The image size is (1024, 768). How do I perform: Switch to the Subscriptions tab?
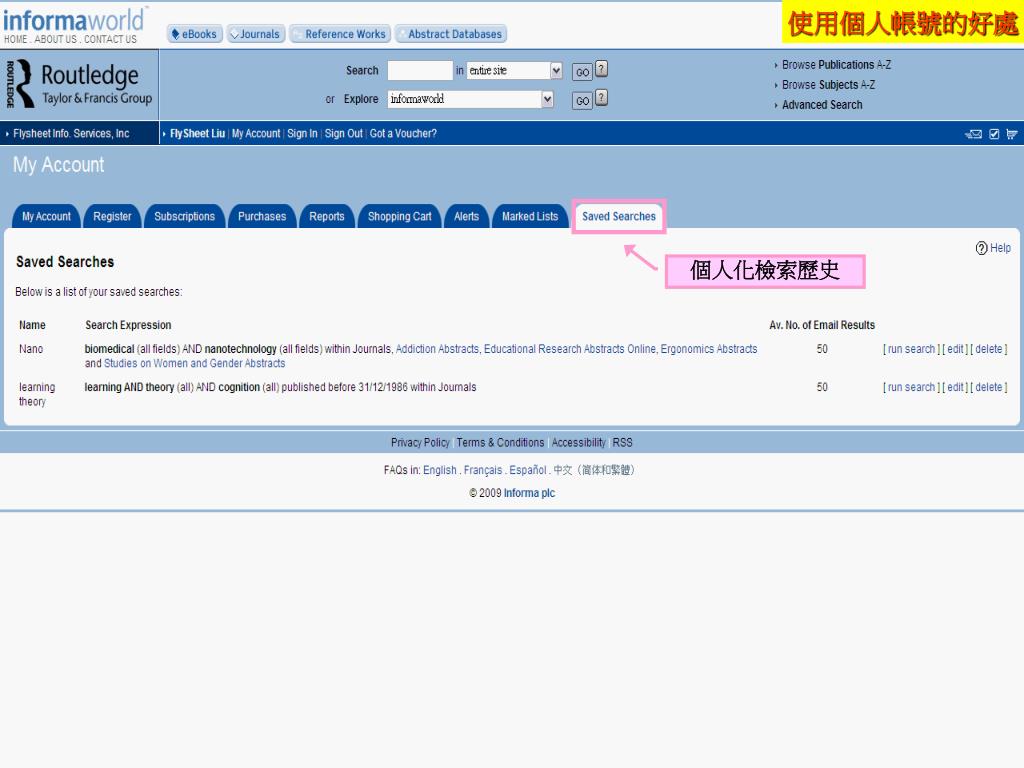pos(185,216)
